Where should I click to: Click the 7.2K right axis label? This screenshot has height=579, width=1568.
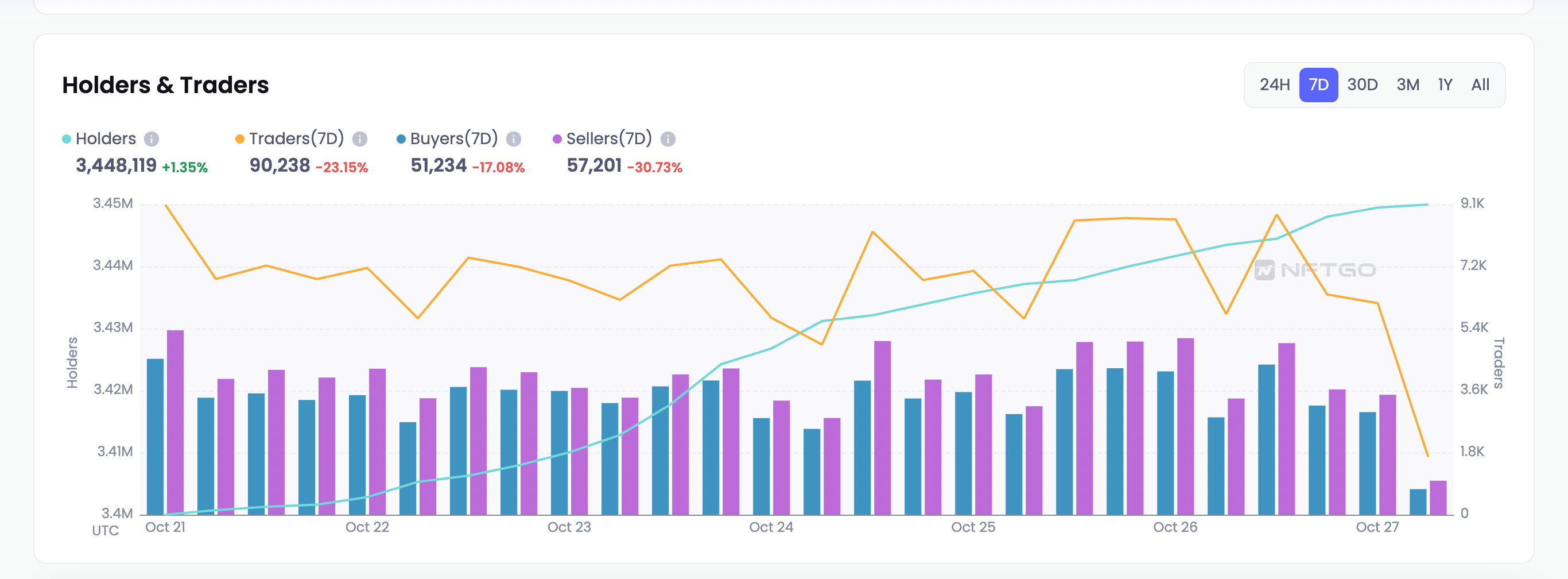1473,266
